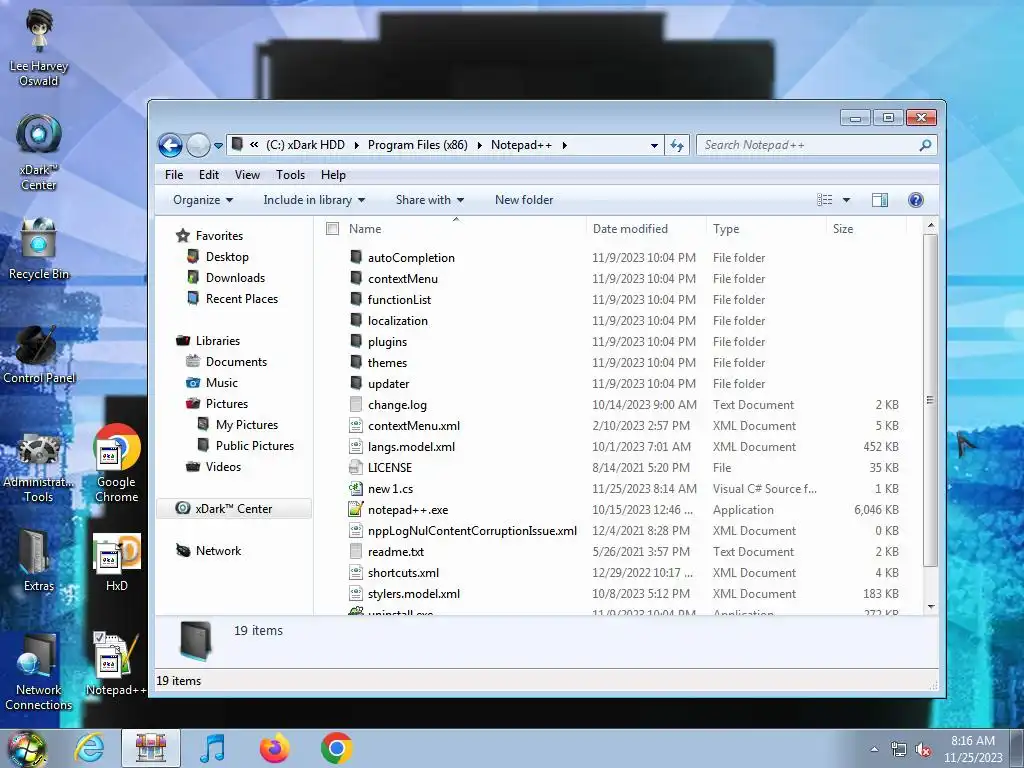1024x768 pixels.
Task: Open the View menu
Action: (248, 175)
